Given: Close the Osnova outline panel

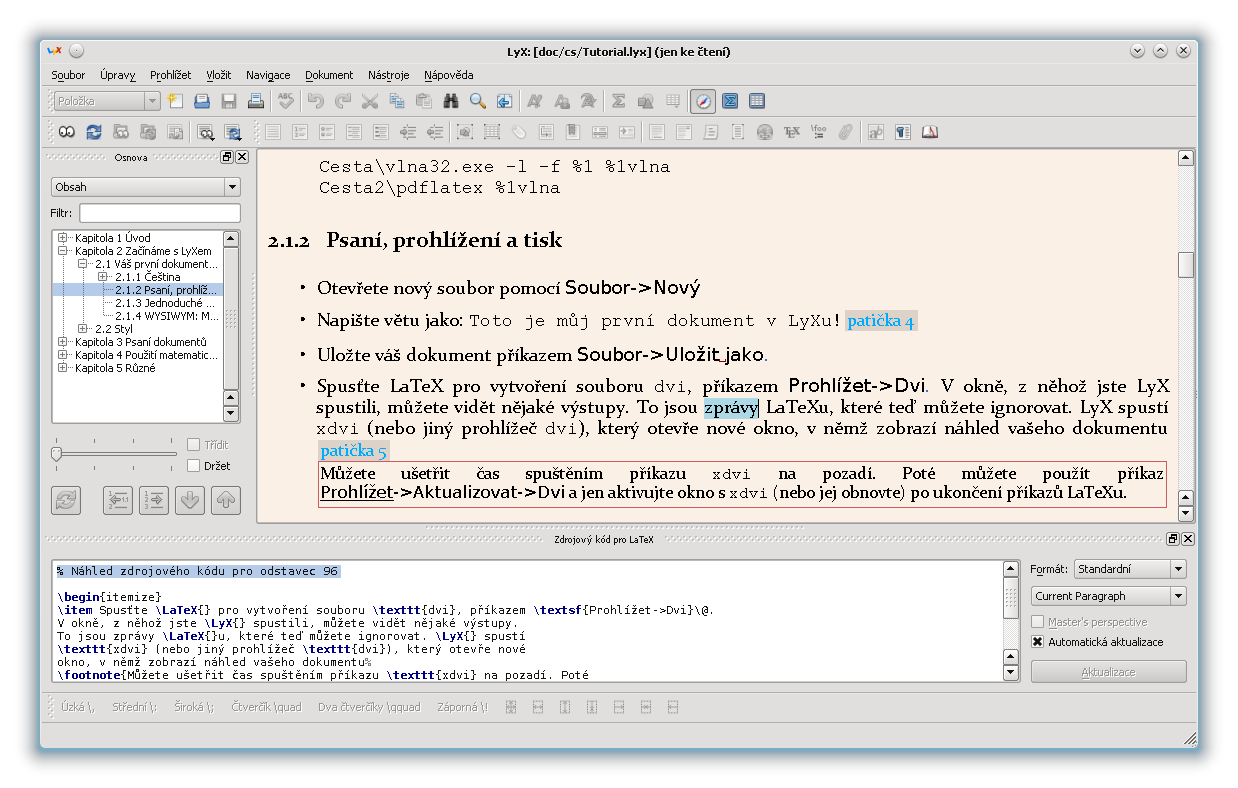Looking at the screenshot, I should [242, 157].
